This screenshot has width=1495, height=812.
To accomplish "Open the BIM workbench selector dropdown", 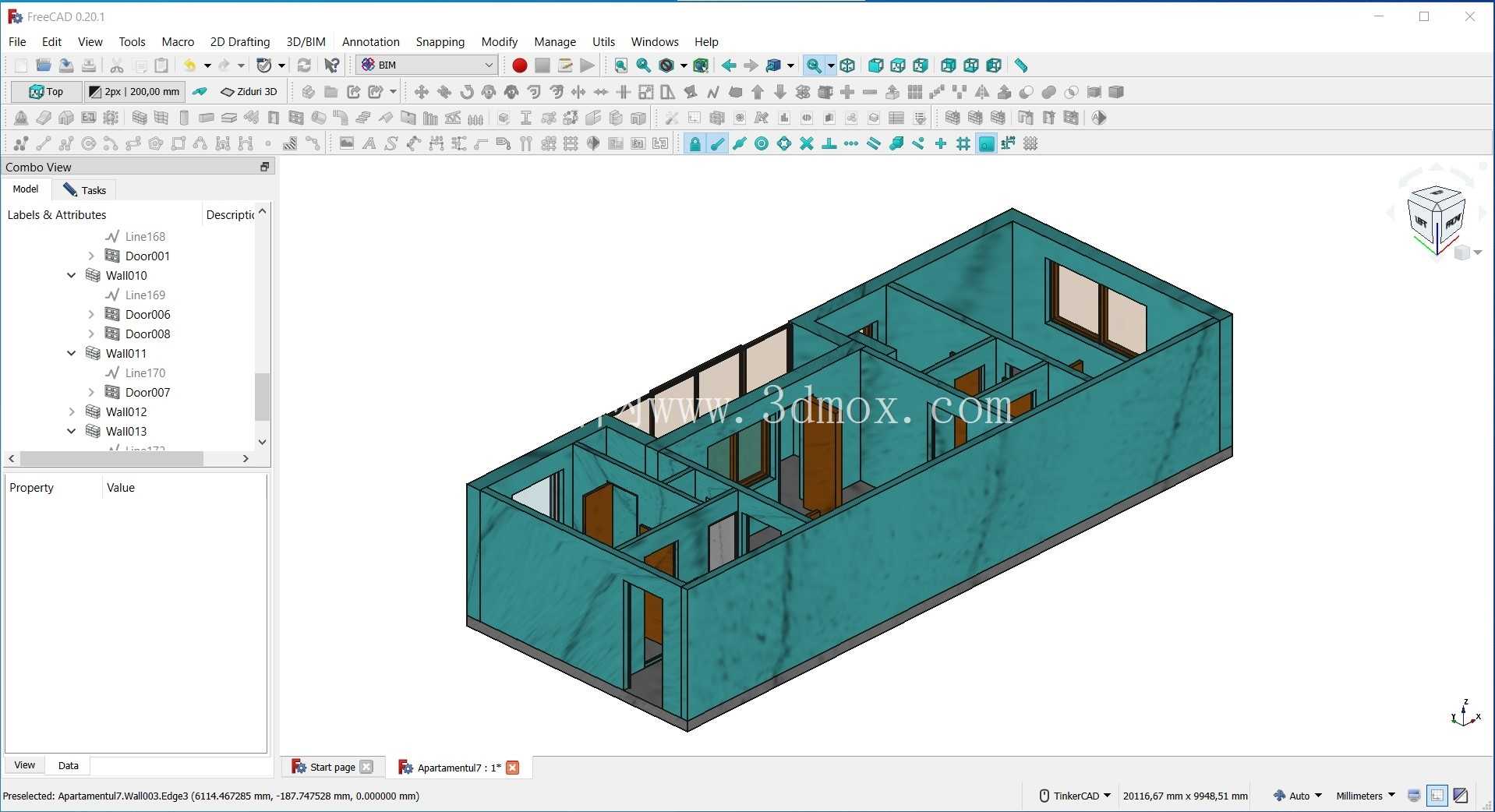I will point(427,65).
